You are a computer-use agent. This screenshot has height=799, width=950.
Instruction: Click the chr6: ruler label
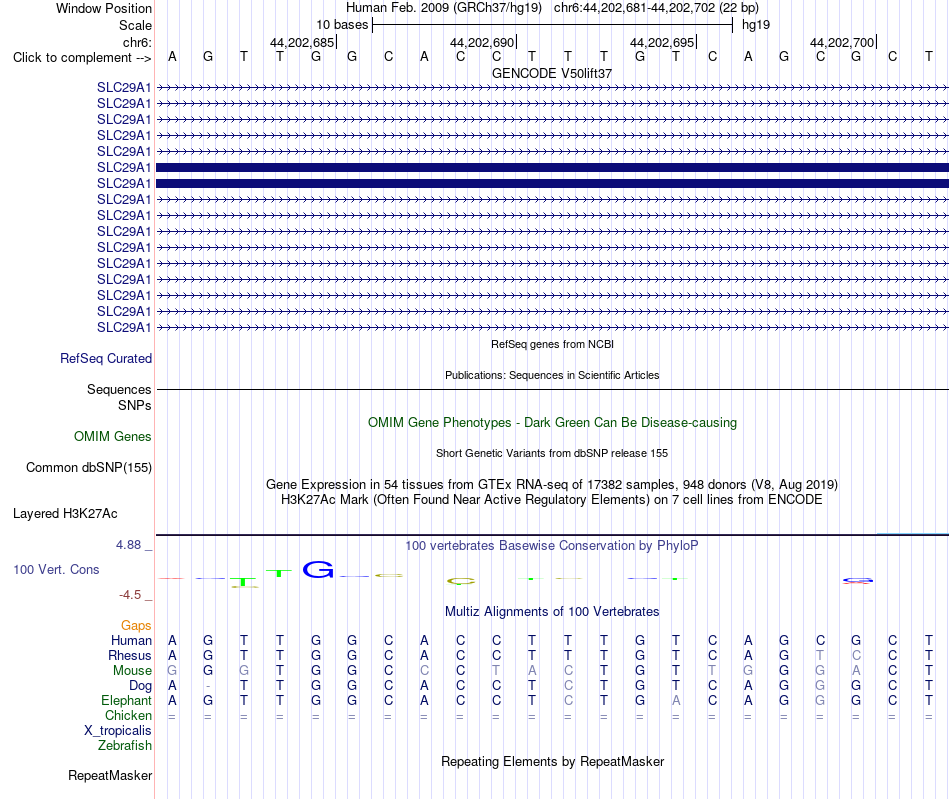pos(137,42)
